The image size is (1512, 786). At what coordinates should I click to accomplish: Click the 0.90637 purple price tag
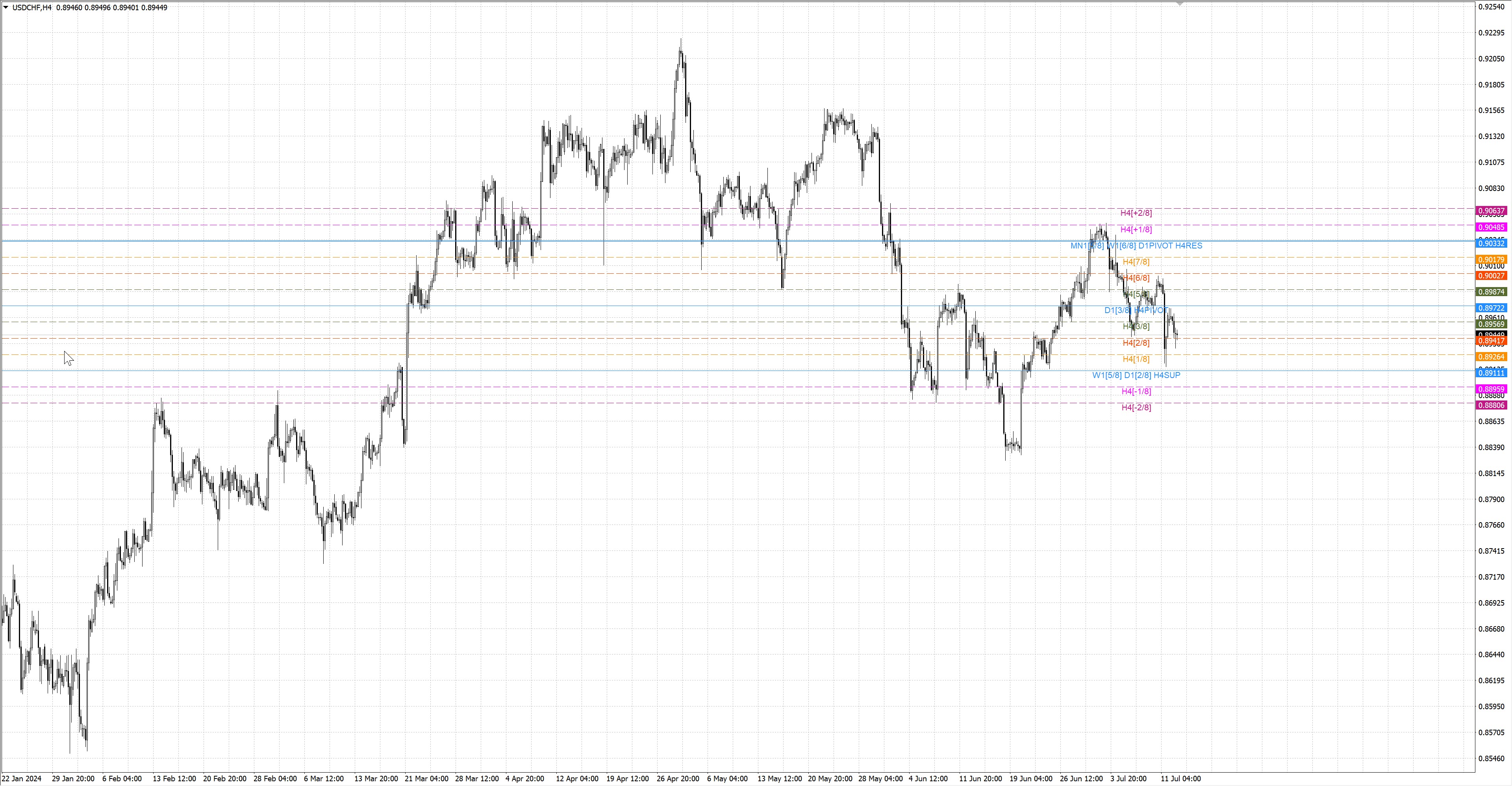[1491, 211]
